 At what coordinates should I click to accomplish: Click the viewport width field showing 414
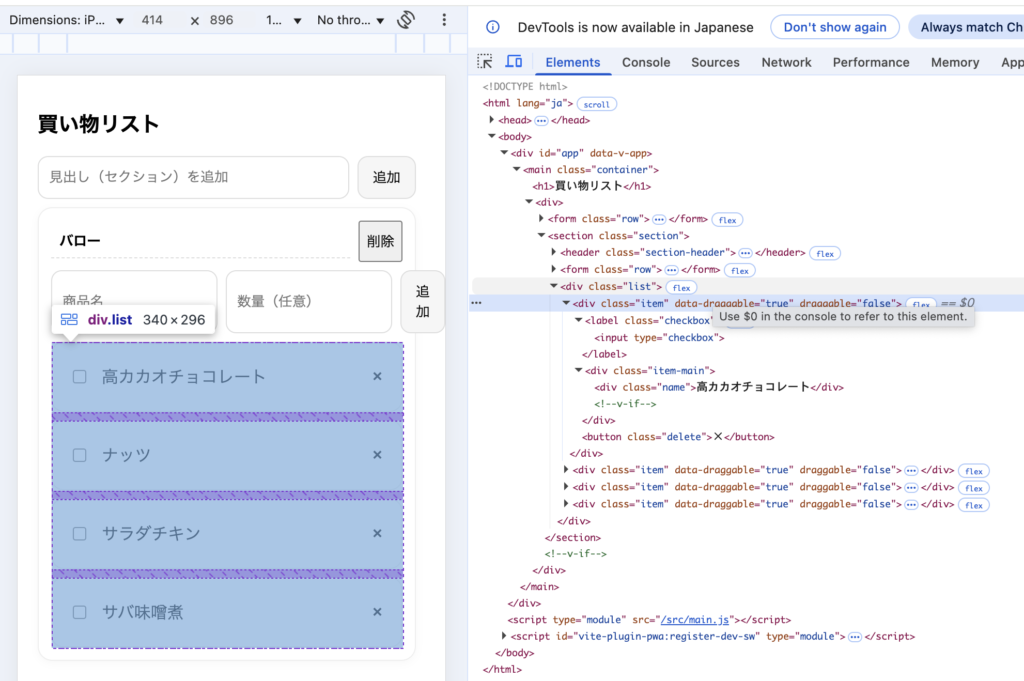[152, 20]
